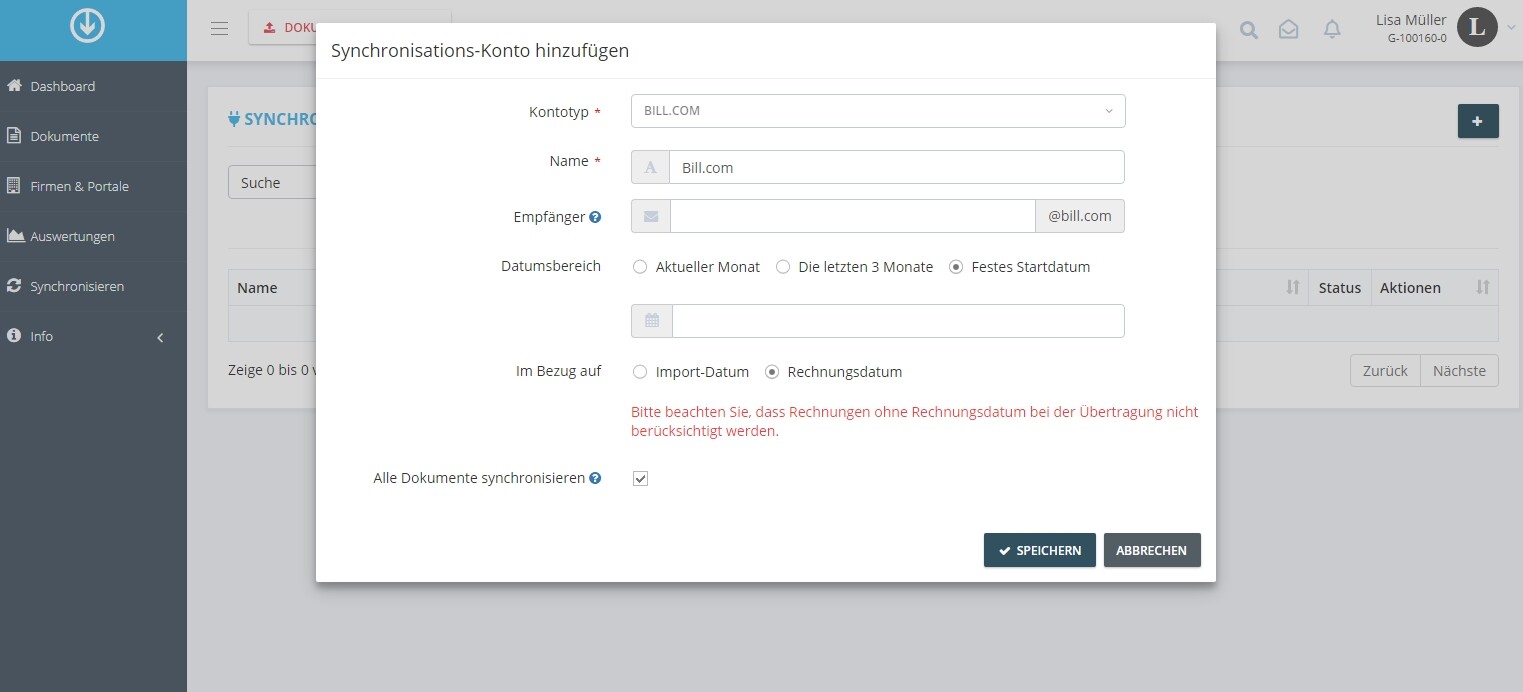Click the help icon next to Empfänger

[x=595, y=217]
